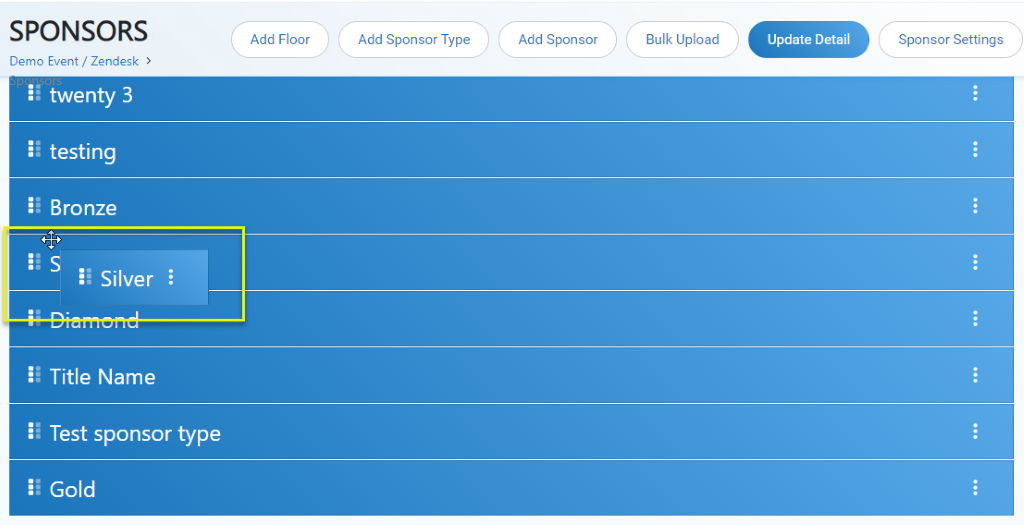Open the three-dot menu for testing row
Image resolution: width=1024 pixels, height=525 pixels.
[x=975, y=150]
